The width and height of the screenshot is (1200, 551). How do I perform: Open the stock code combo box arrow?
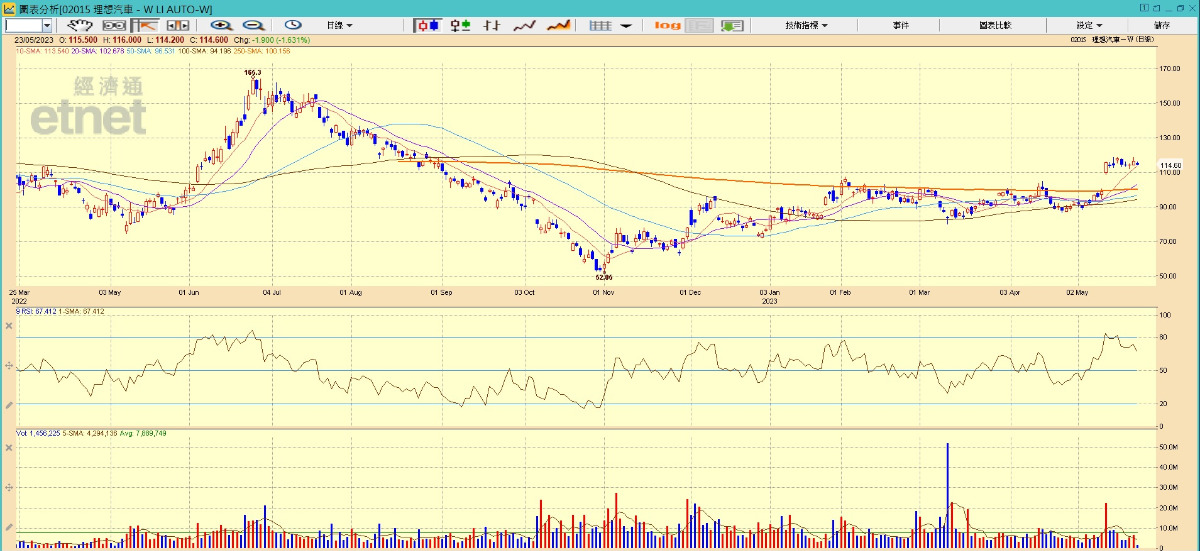(x=47, y=25)
